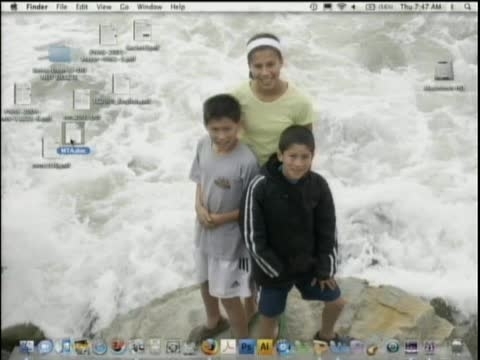Screen dimensions: 480x360
Task: Open the Apple menu
Action: pyautogui.click(x=13, y=7)
